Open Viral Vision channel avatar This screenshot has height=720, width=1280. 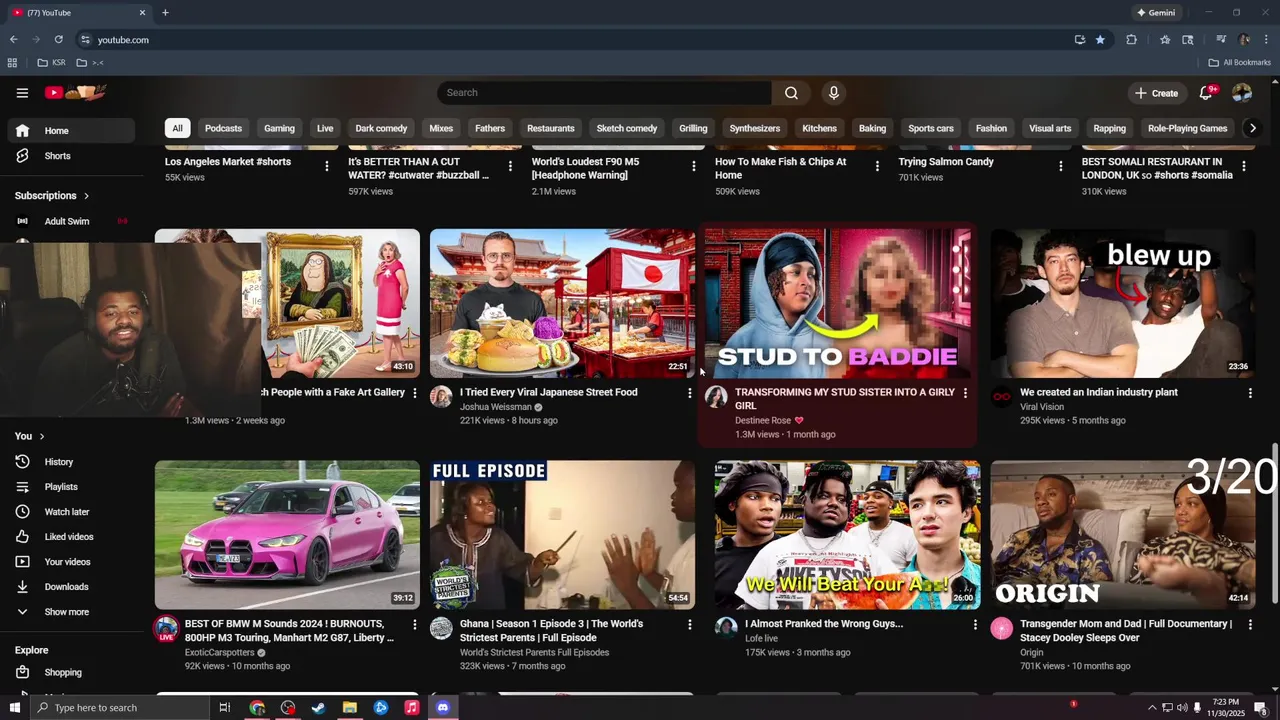coord(1001,397)
